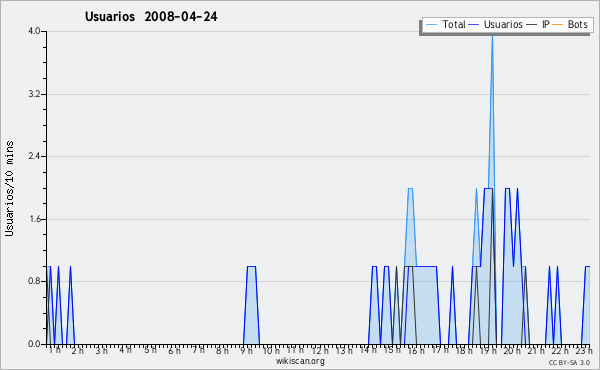Click the x-axis label '4 h'
Image resolution: width=600 pixels, height=370 pixels.
(126, 350)
